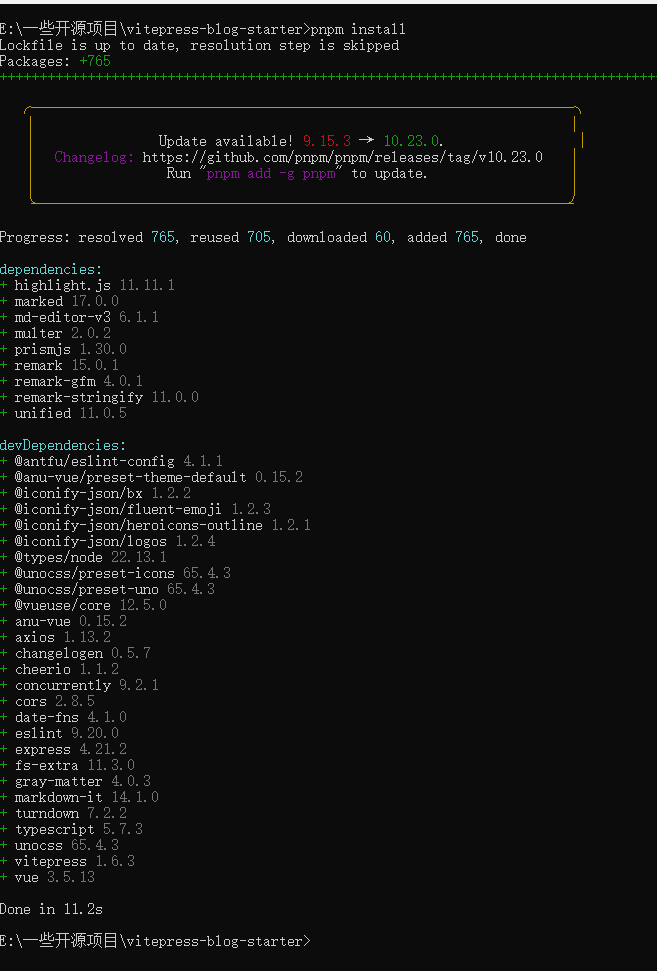Open the pnpm changelog GitHub URL

[x=342, y=157]
